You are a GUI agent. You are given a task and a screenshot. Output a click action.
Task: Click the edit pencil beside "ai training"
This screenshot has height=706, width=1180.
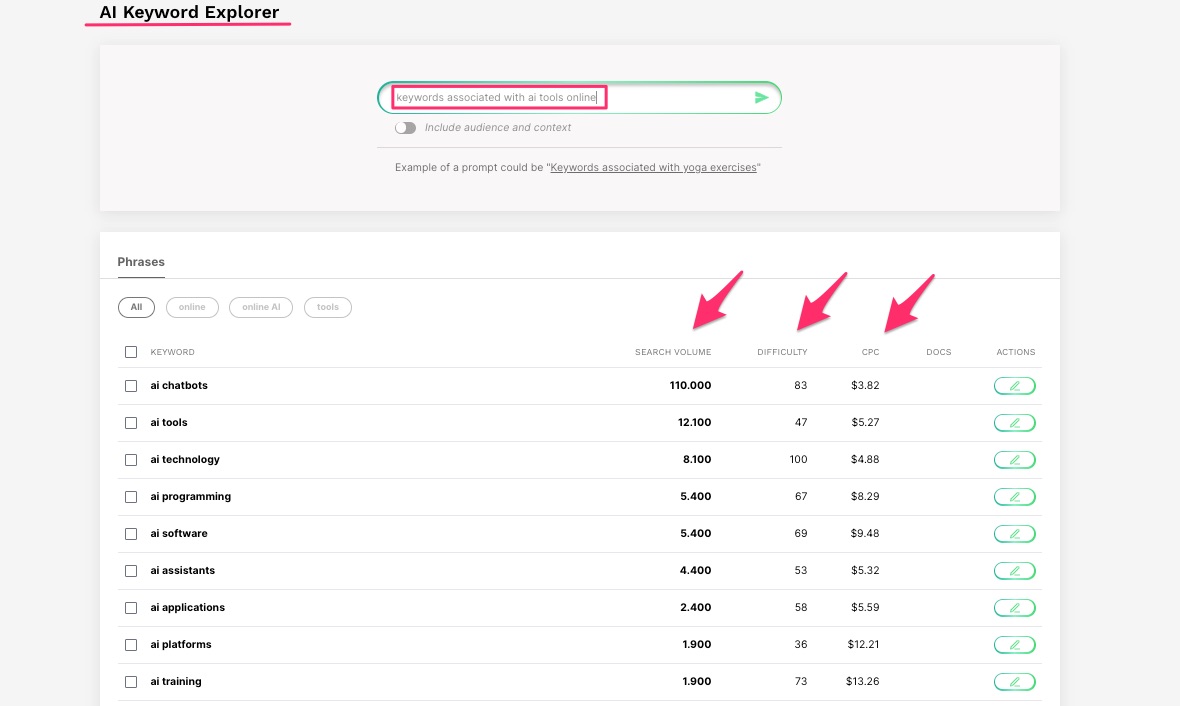tap(1014, 681)
